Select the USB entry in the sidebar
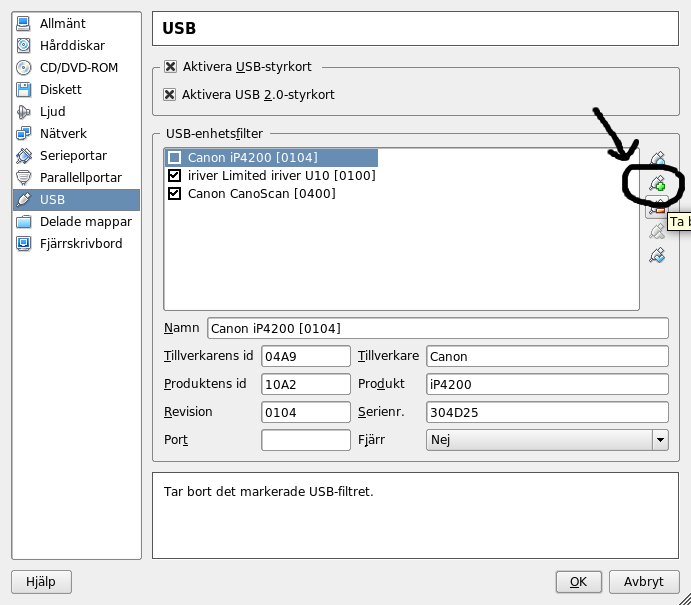This screenshot has height=605, width=691. coord(76,200)
